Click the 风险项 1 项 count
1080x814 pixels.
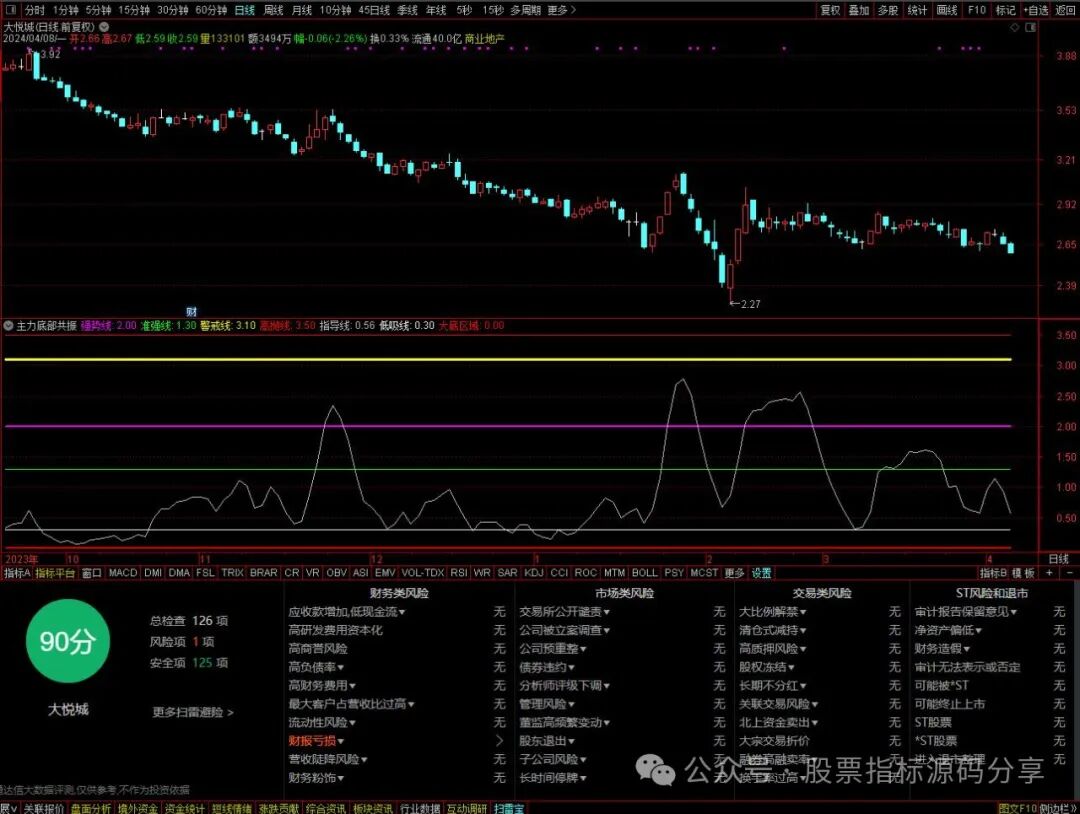point(182,641)
